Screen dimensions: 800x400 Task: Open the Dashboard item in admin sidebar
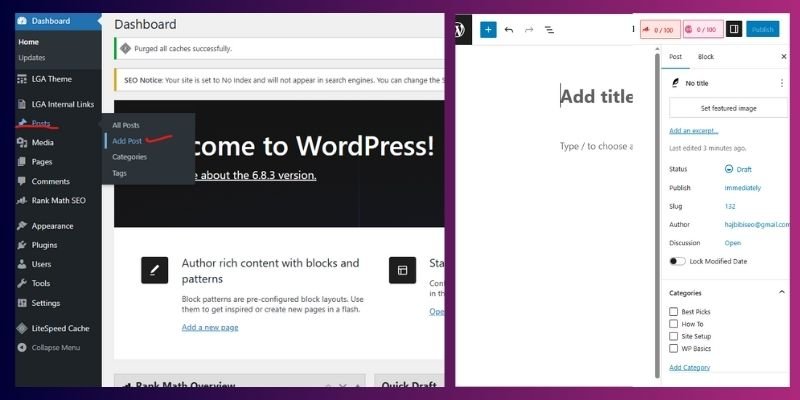58,21
